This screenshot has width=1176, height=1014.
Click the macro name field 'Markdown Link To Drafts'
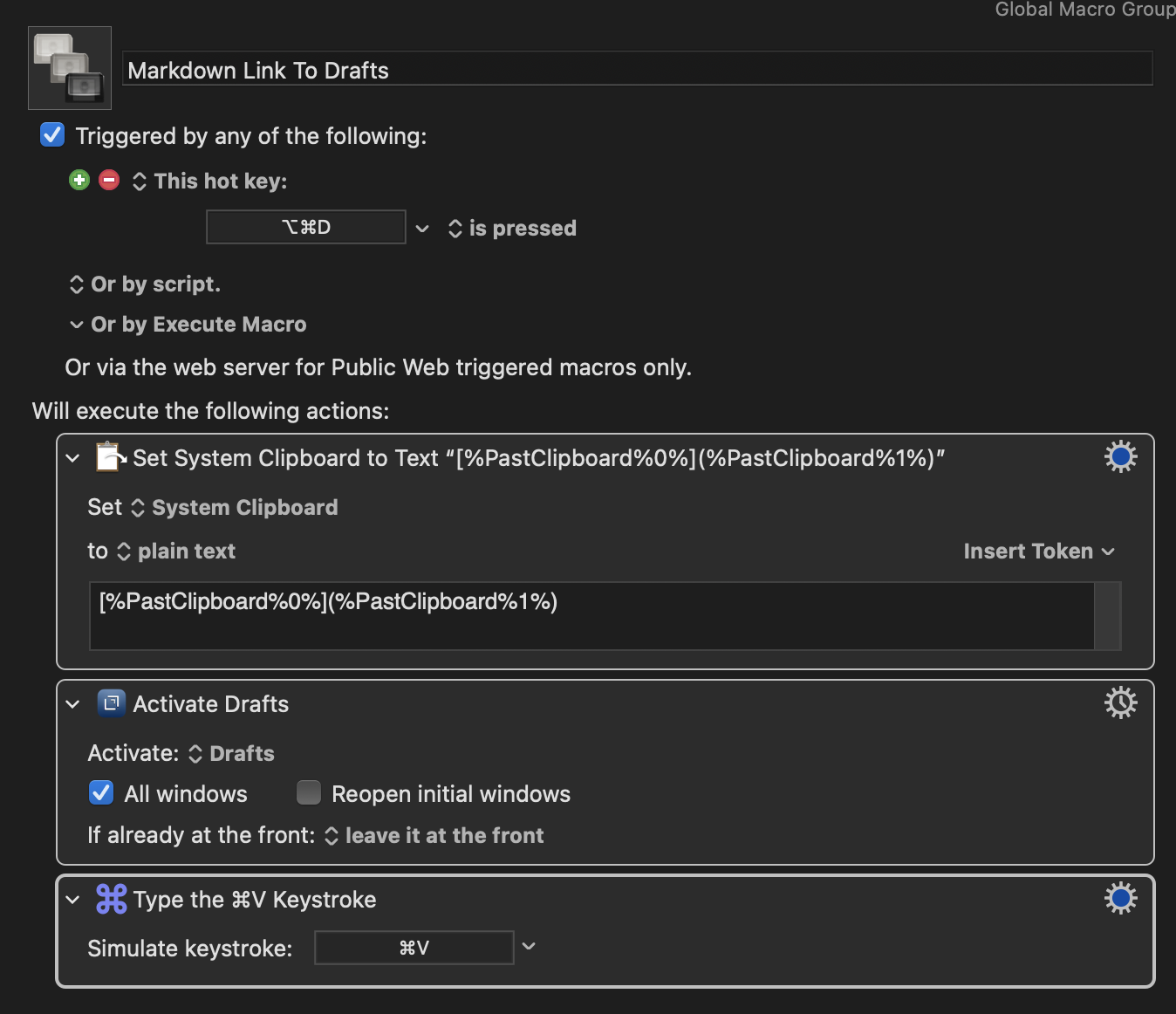pos(637,70)
